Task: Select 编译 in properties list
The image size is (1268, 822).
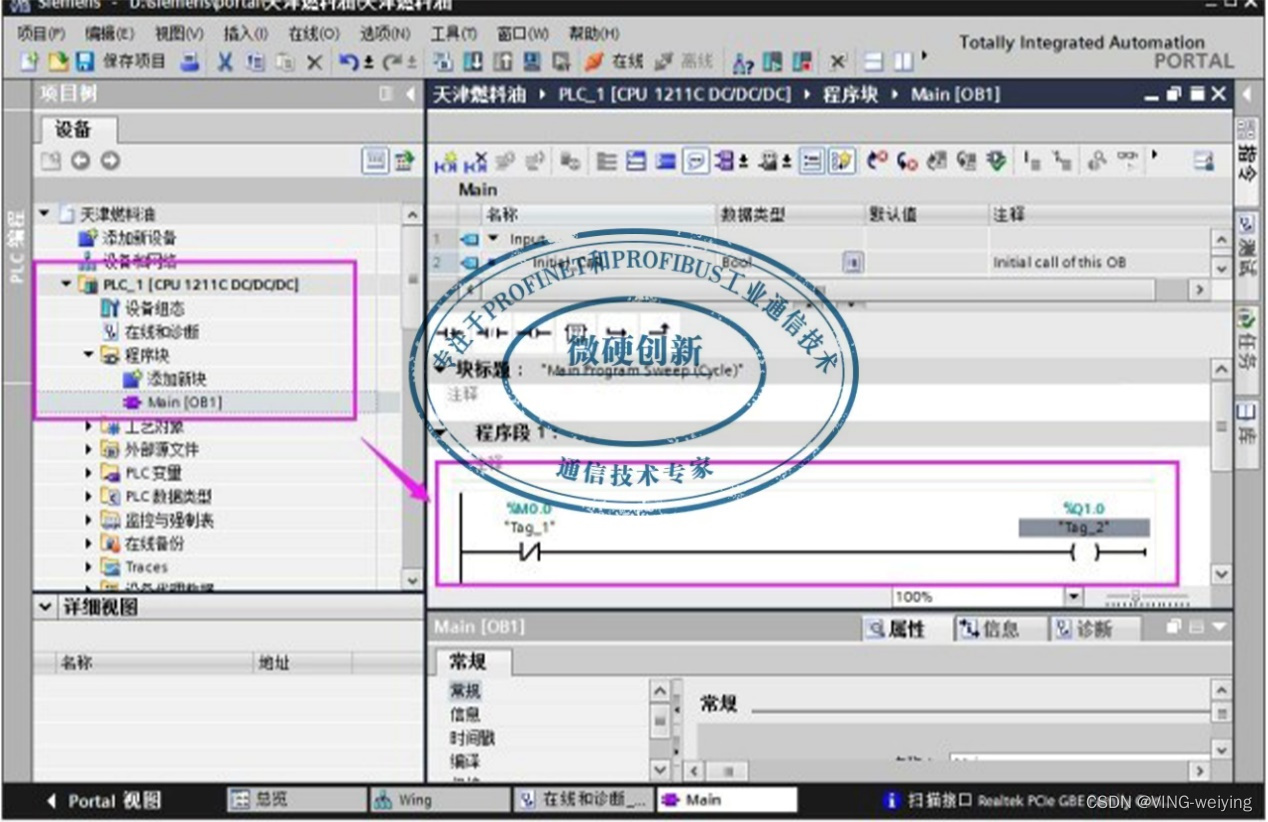Action: click(x=465, y=762)
